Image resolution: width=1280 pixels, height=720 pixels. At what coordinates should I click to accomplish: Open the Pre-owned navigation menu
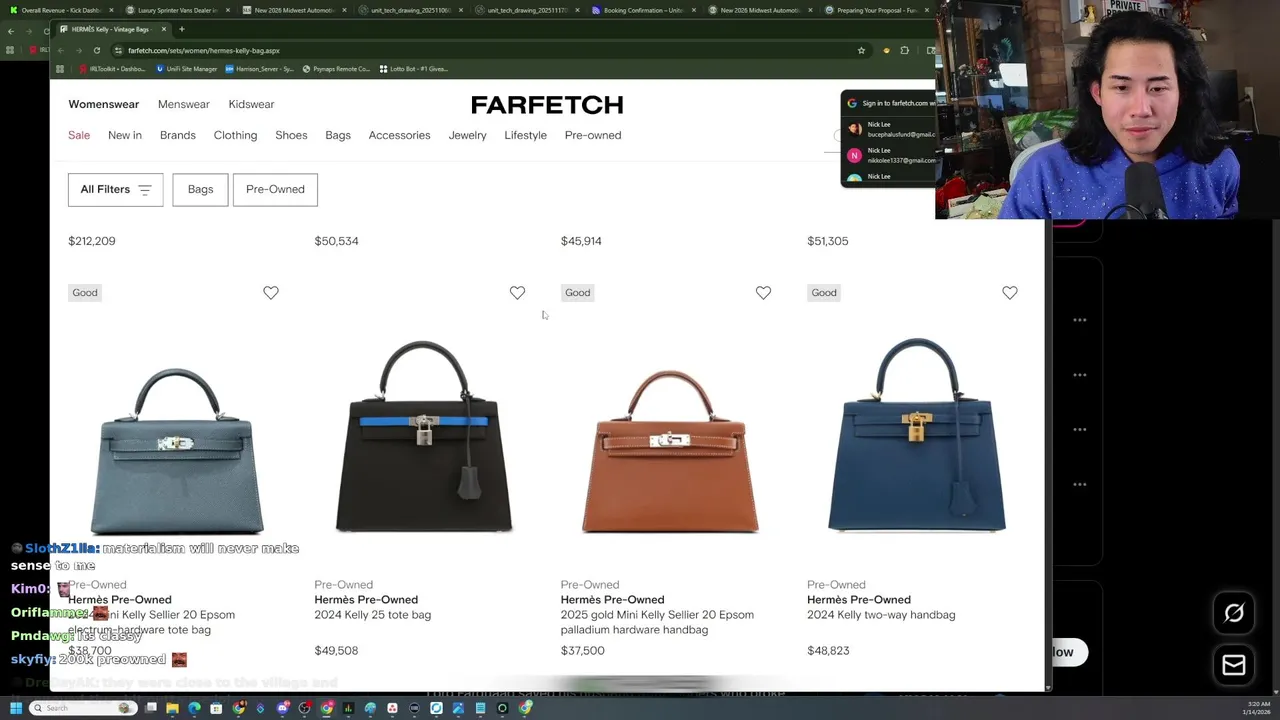[x=593, y=135]
